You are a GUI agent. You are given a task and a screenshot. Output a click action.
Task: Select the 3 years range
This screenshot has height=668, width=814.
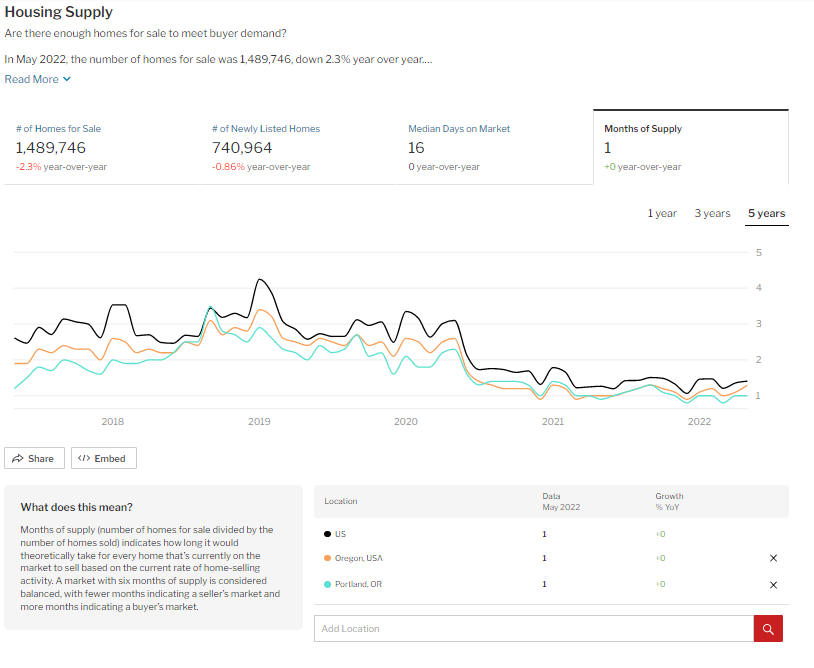pos(712,213)
